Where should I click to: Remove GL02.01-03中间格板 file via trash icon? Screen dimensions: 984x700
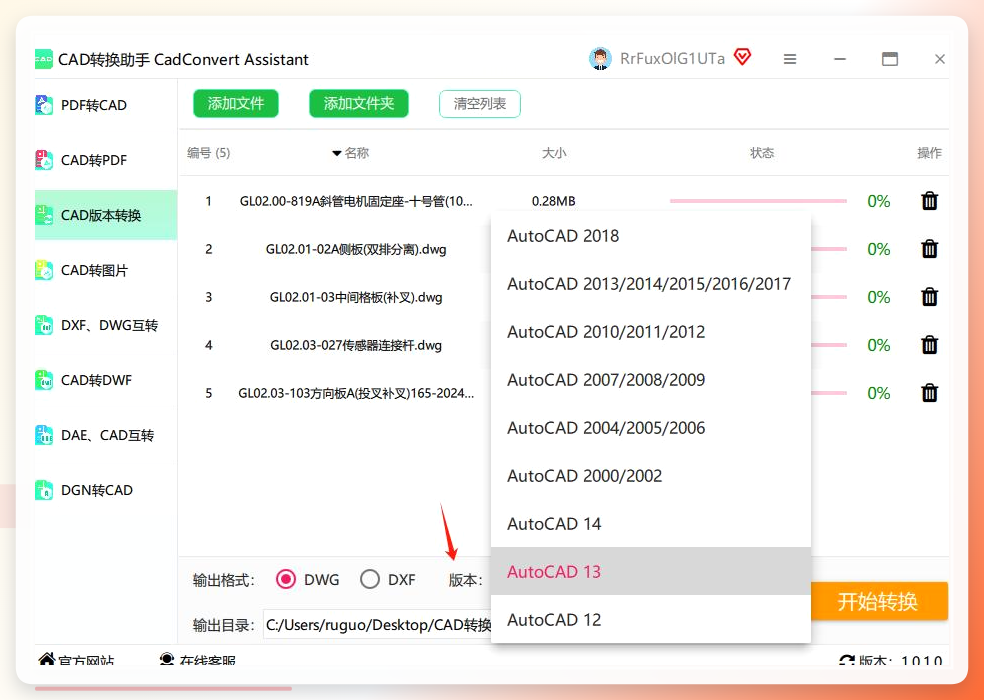point(929,297)
